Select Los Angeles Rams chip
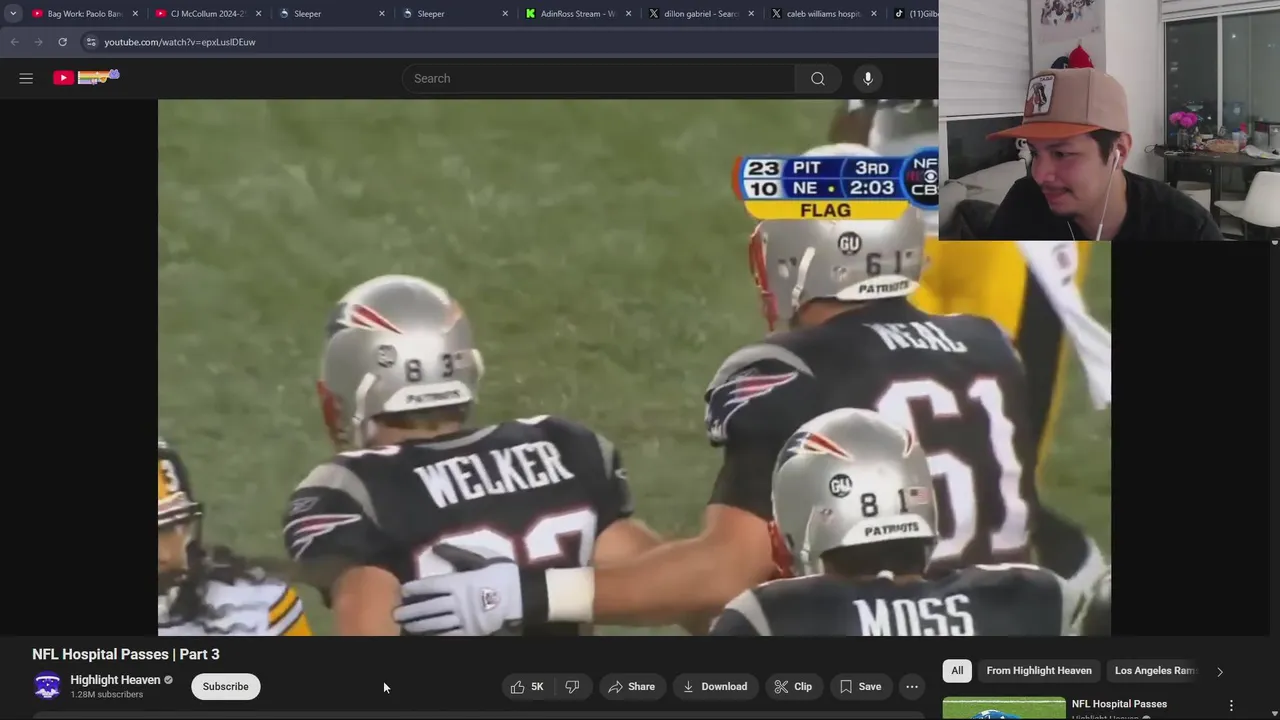Screen dimensions: 1280x720 click(x=1156, y=670)
